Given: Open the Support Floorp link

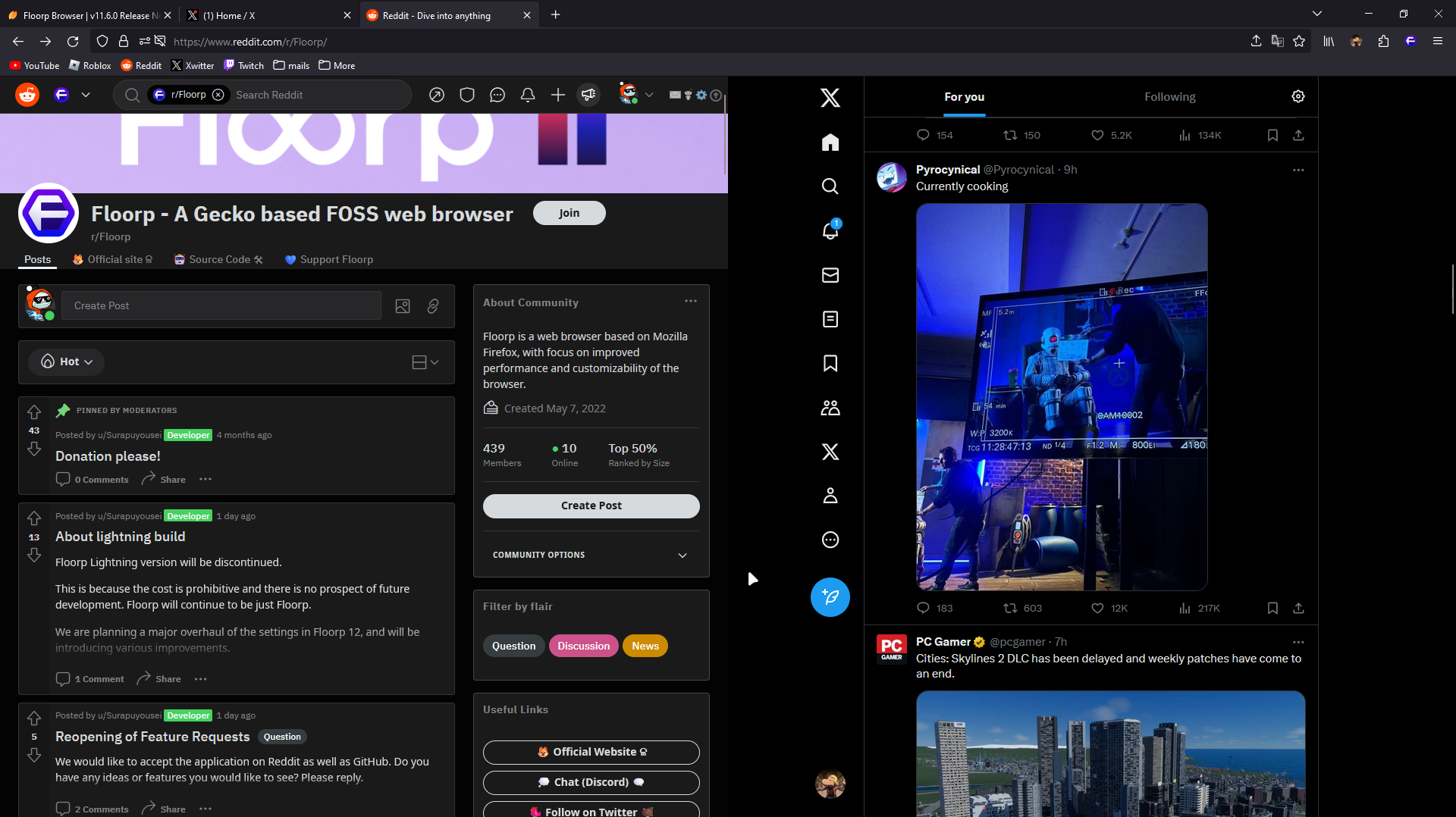Looking at the screenshot, I should 329,259.
